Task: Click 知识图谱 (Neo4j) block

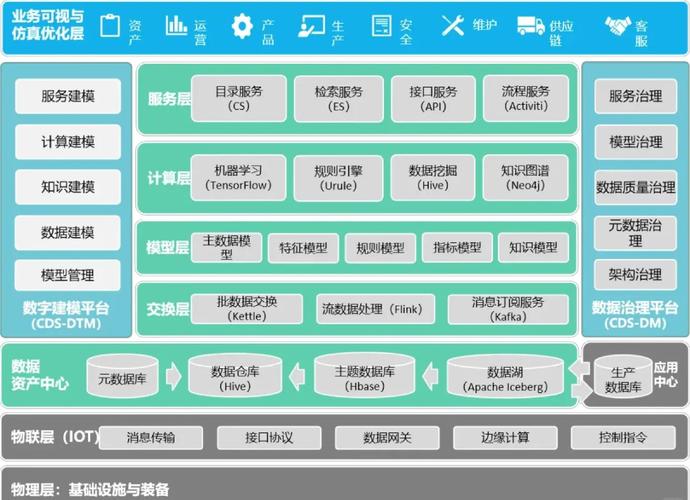Action: point(525,178)
